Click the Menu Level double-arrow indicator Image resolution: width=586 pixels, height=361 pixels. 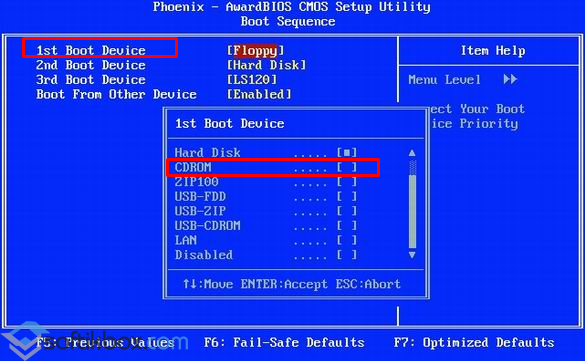(510, 79)
